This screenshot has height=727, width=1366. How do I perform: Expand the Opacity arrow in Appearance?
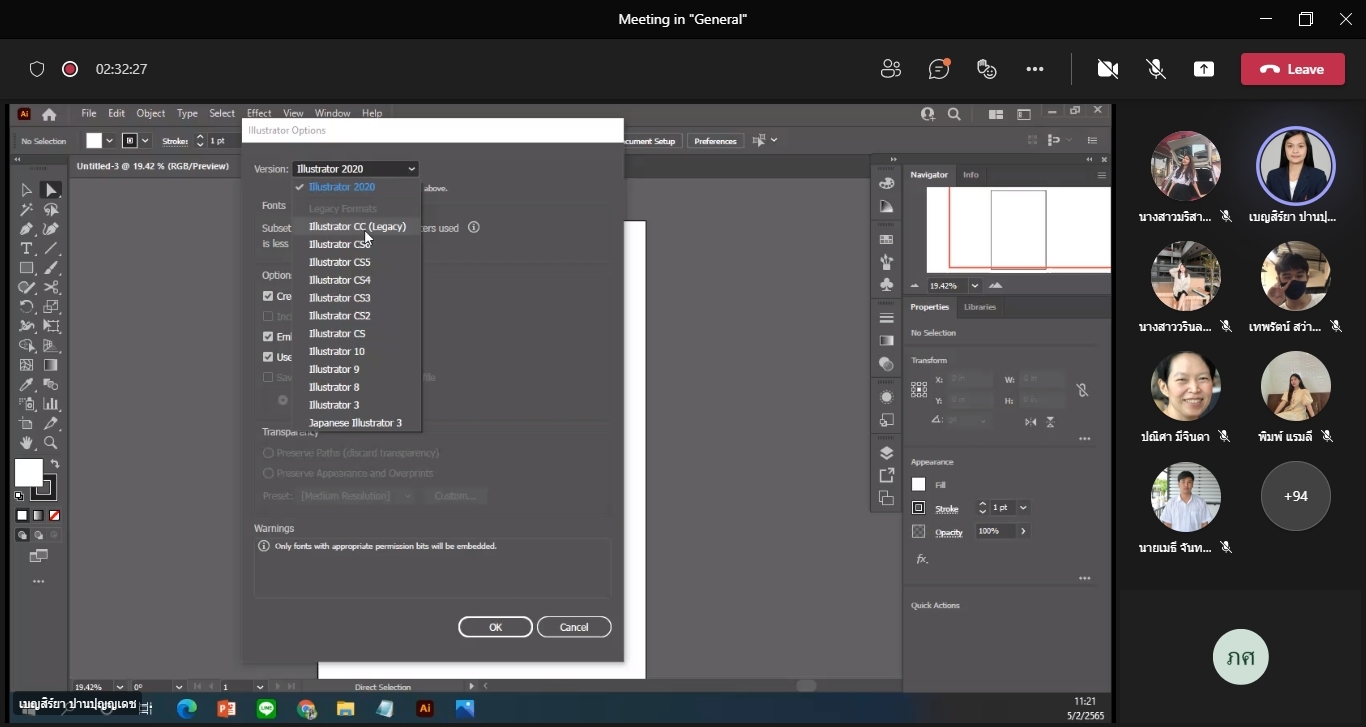pyautogui.click(x=1023, y=531)
